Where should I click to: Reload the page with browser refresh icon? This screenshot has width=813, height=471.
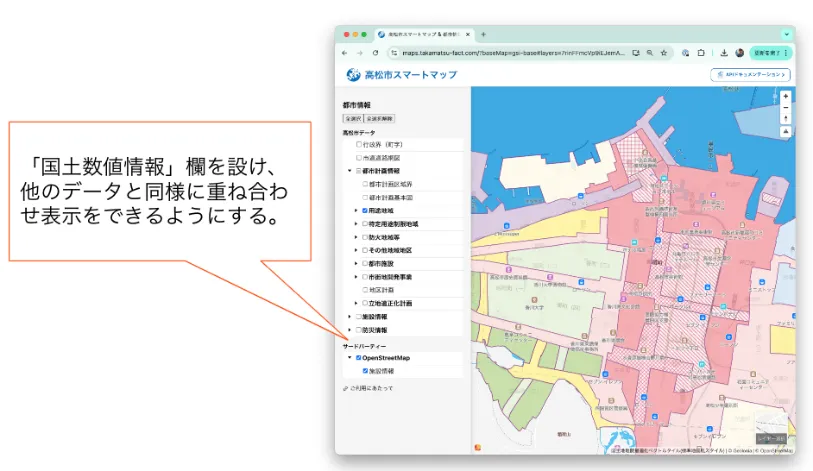pyautogui.click(x=375, y=53)
